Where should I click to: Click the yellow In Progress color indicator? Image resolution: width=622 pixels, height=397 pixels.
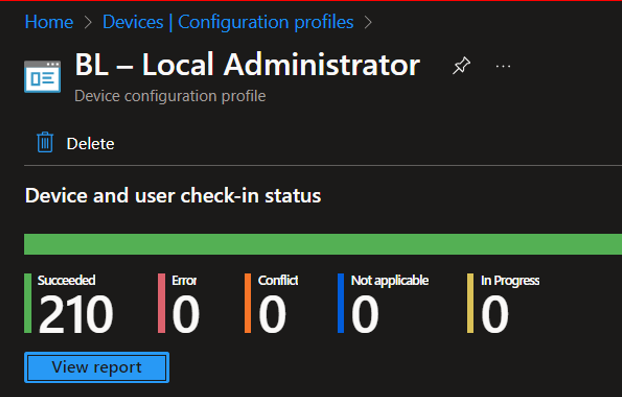(470, 303)
